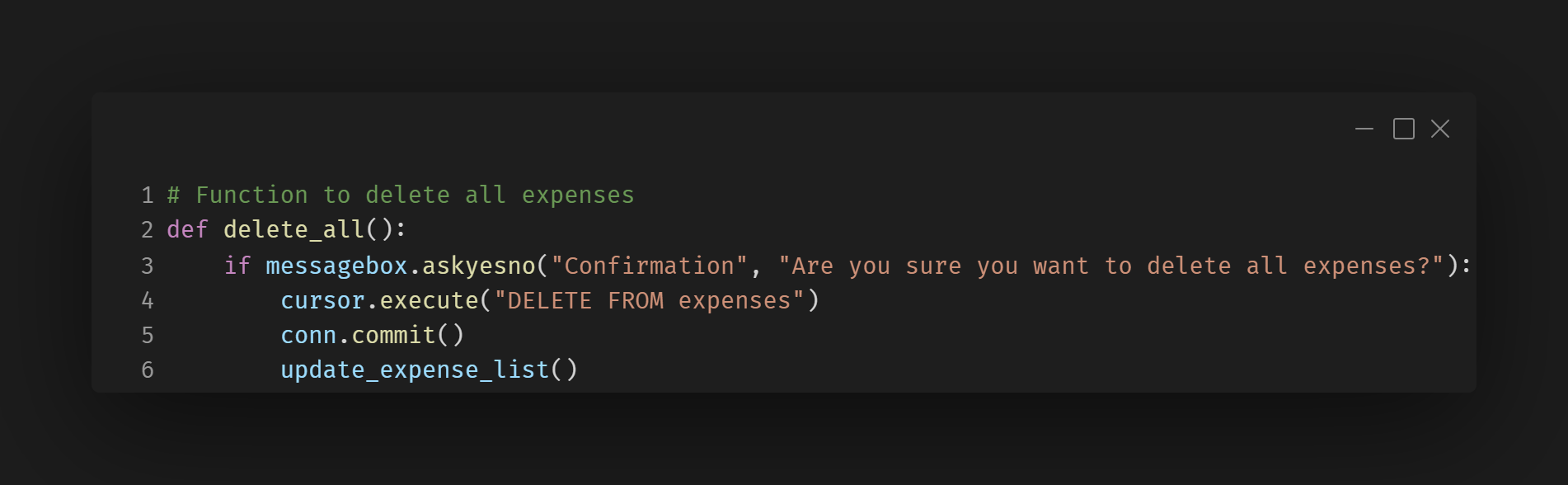Click the askyesno method call
The height and width of the screenshot is (485, 1568).
tap(479, 266)
